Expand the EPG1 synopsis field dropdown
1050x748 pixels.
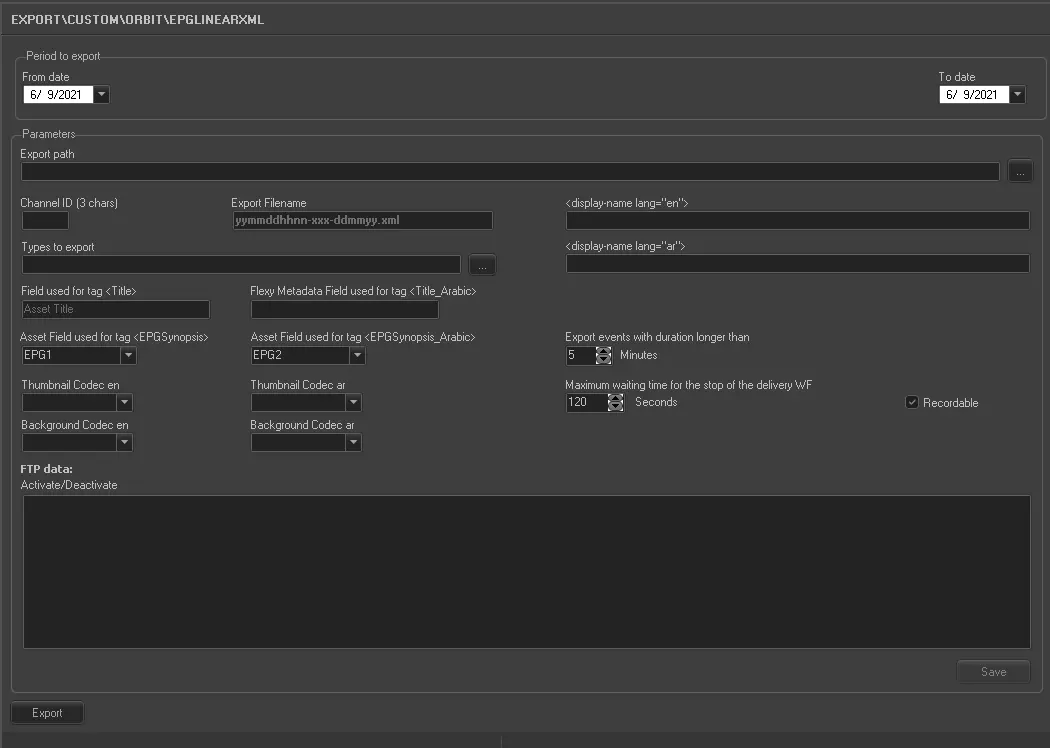click(x=128, y=355)
